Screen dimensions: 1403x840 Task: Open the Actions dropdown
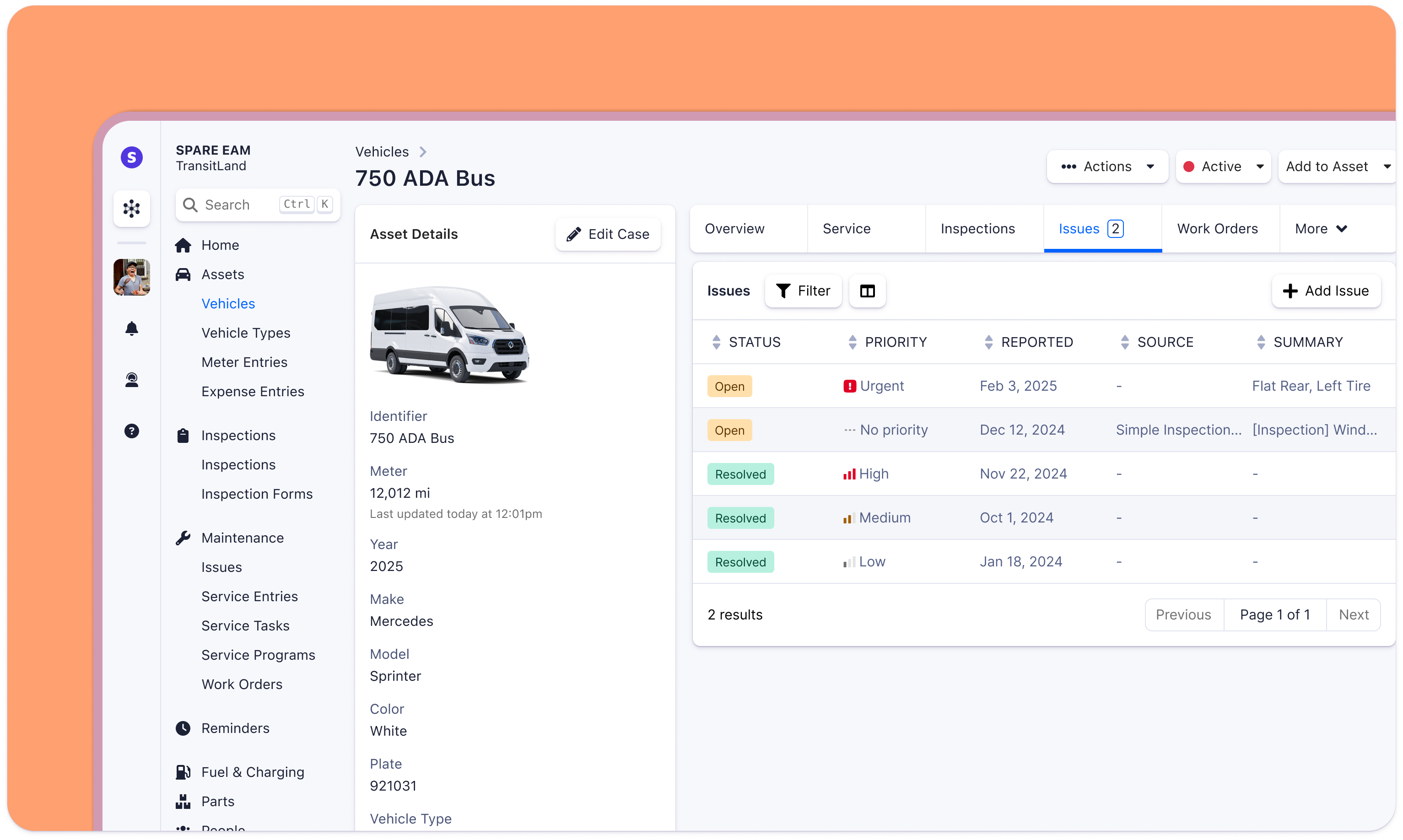(x=1107, y=167)
